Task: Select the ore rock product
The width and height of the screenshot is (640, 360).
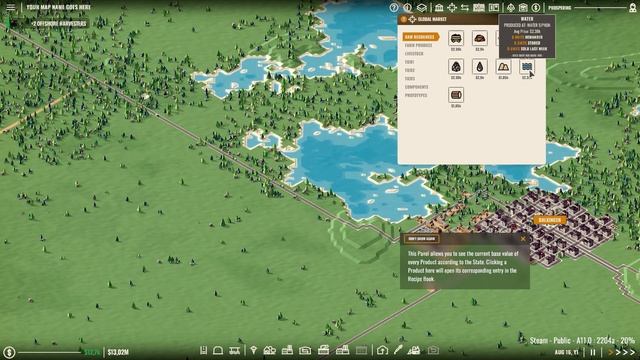Action: tap(480, 38)
